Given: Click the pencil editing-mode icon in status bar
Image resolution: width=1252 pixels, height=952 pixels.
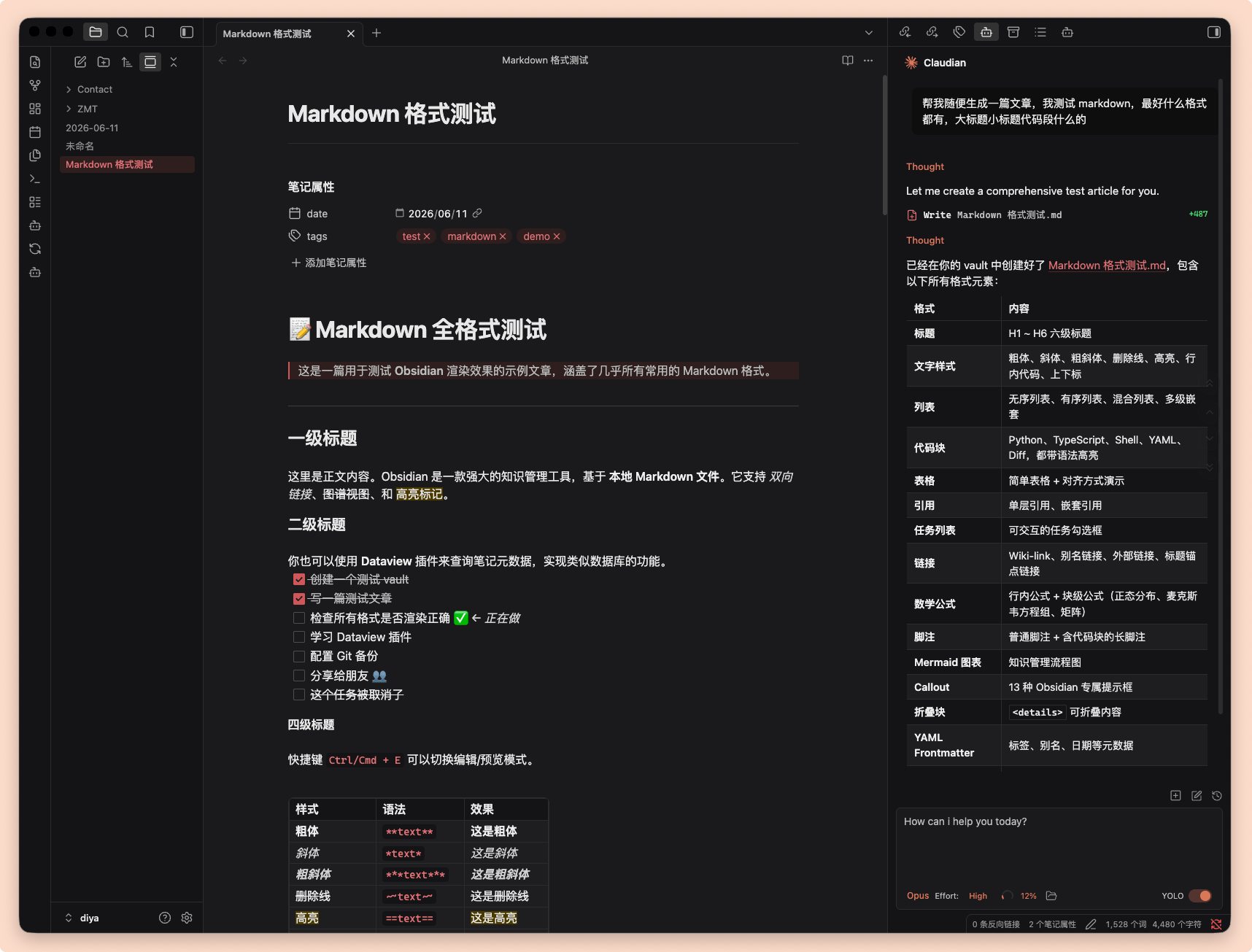Looking at the screenshot, I should [1091, 924].
